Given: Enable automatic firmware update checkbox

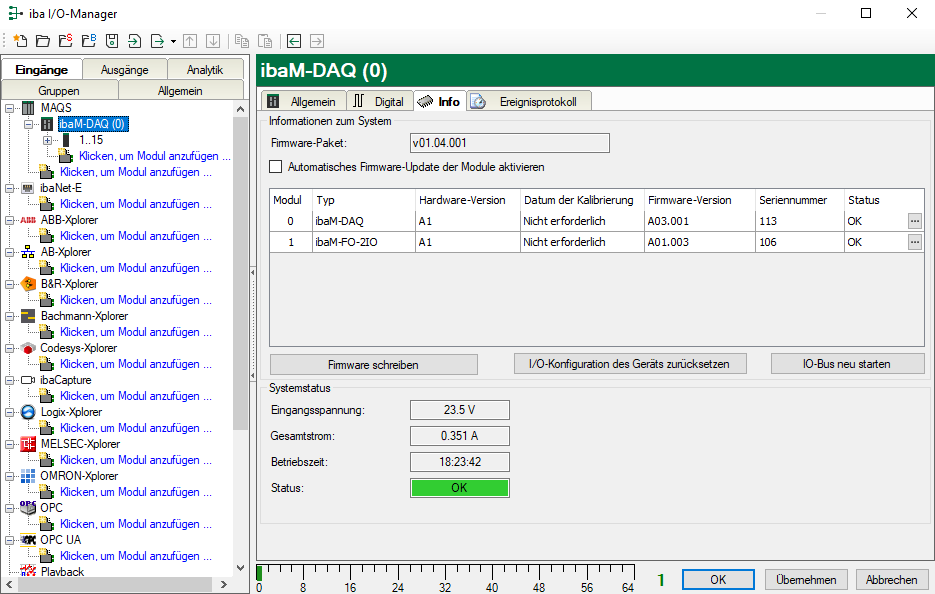Looking at the screenshot, I should click(x=277, y=167).
